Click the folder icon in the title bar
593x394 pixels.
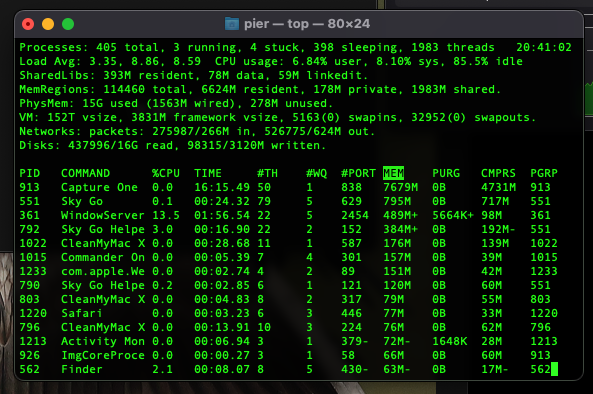pyautogui.click(x=232, y=24)
